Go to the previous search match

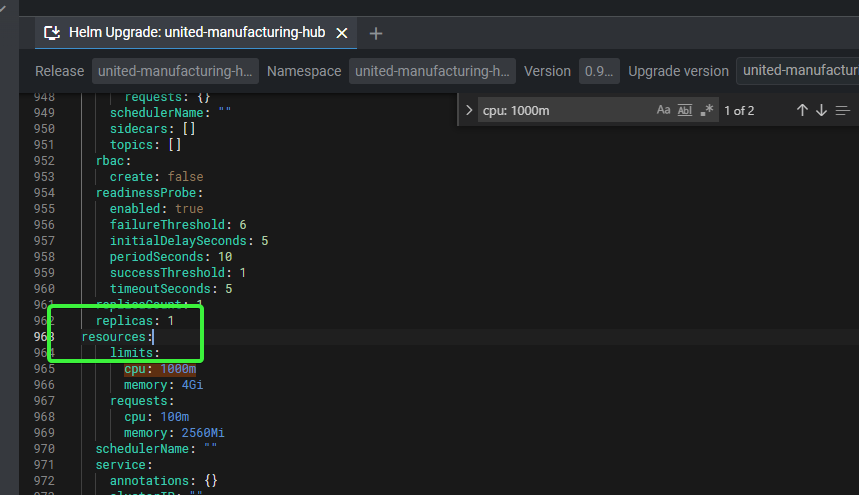pos(802,110)
